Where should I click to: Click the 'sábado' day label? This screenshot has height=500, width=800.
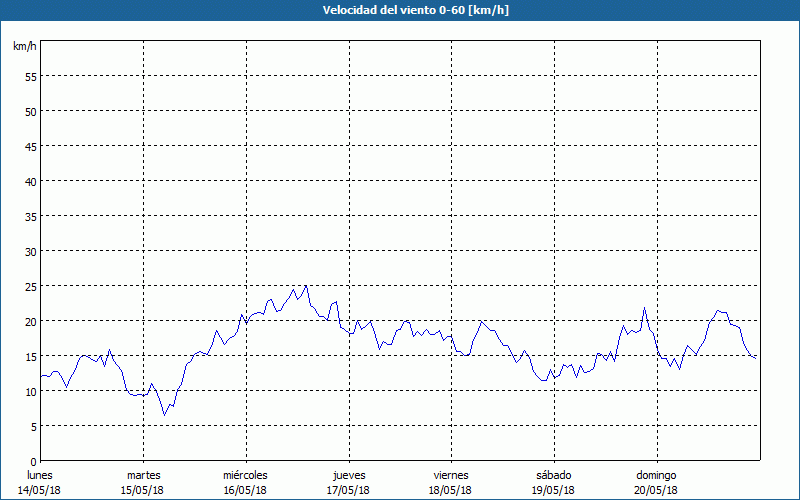[554, 475]
